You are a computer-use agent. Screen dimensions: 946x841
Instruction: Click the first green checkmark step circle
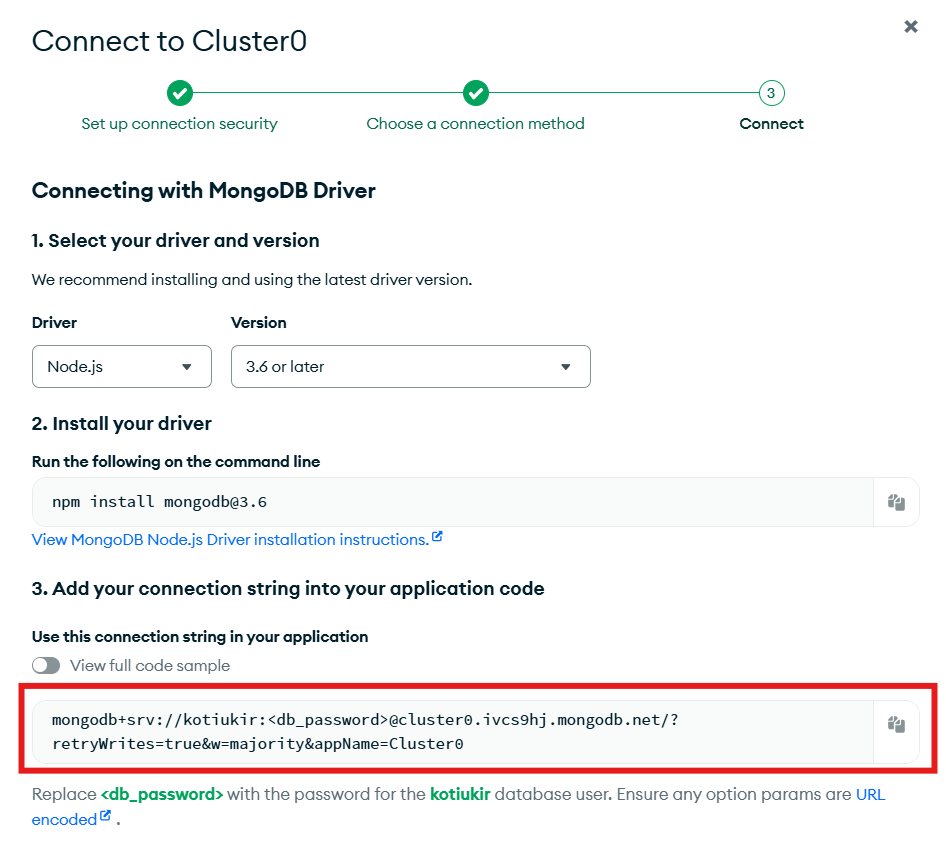click(x=180, y=93)
